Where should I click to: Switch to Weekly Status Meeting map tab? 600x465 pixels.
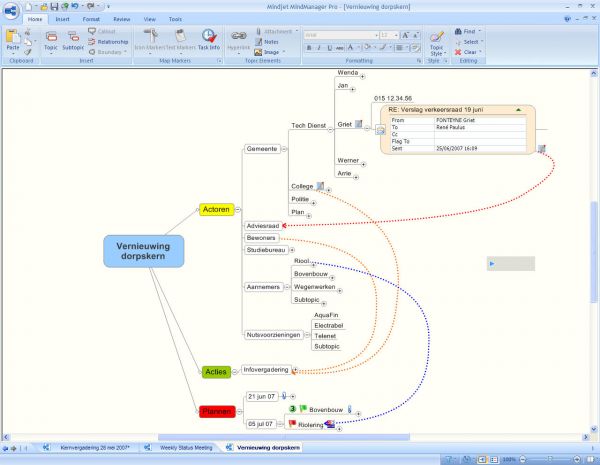click(x=186, y=447)
